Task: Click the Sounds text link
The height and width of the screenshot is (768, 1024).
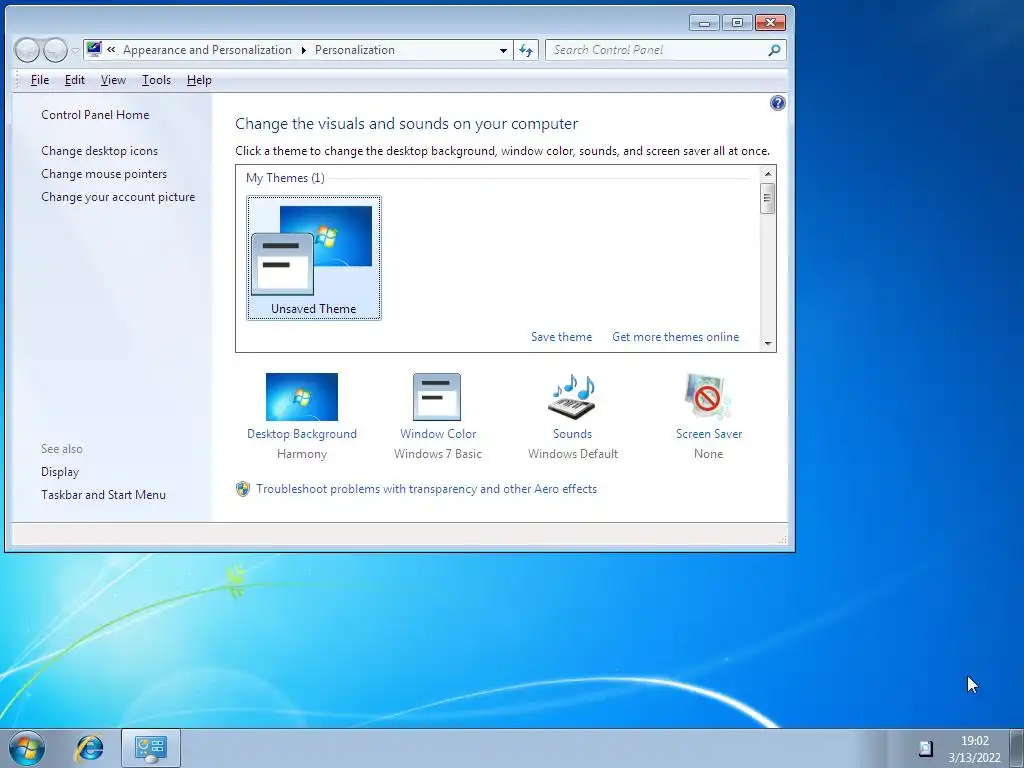Action: (572, 434)
